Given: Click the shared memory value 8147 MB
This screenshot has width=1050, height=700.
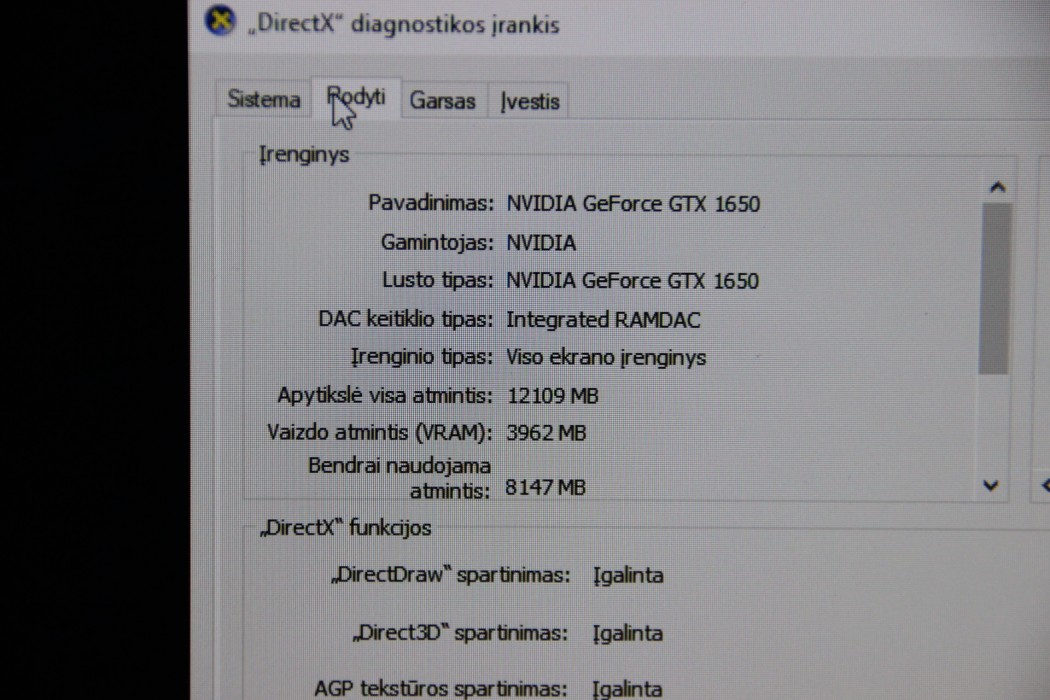Looking at the screenshot, I should [546, 487].
